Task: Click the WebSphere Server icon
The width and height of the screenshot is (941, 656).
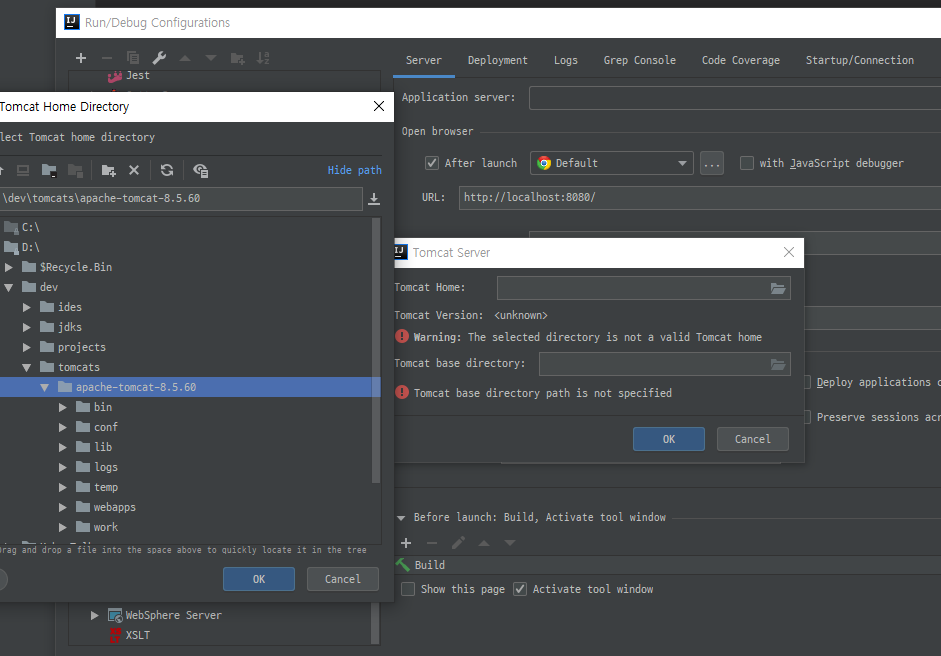Action: coord(115,615)
